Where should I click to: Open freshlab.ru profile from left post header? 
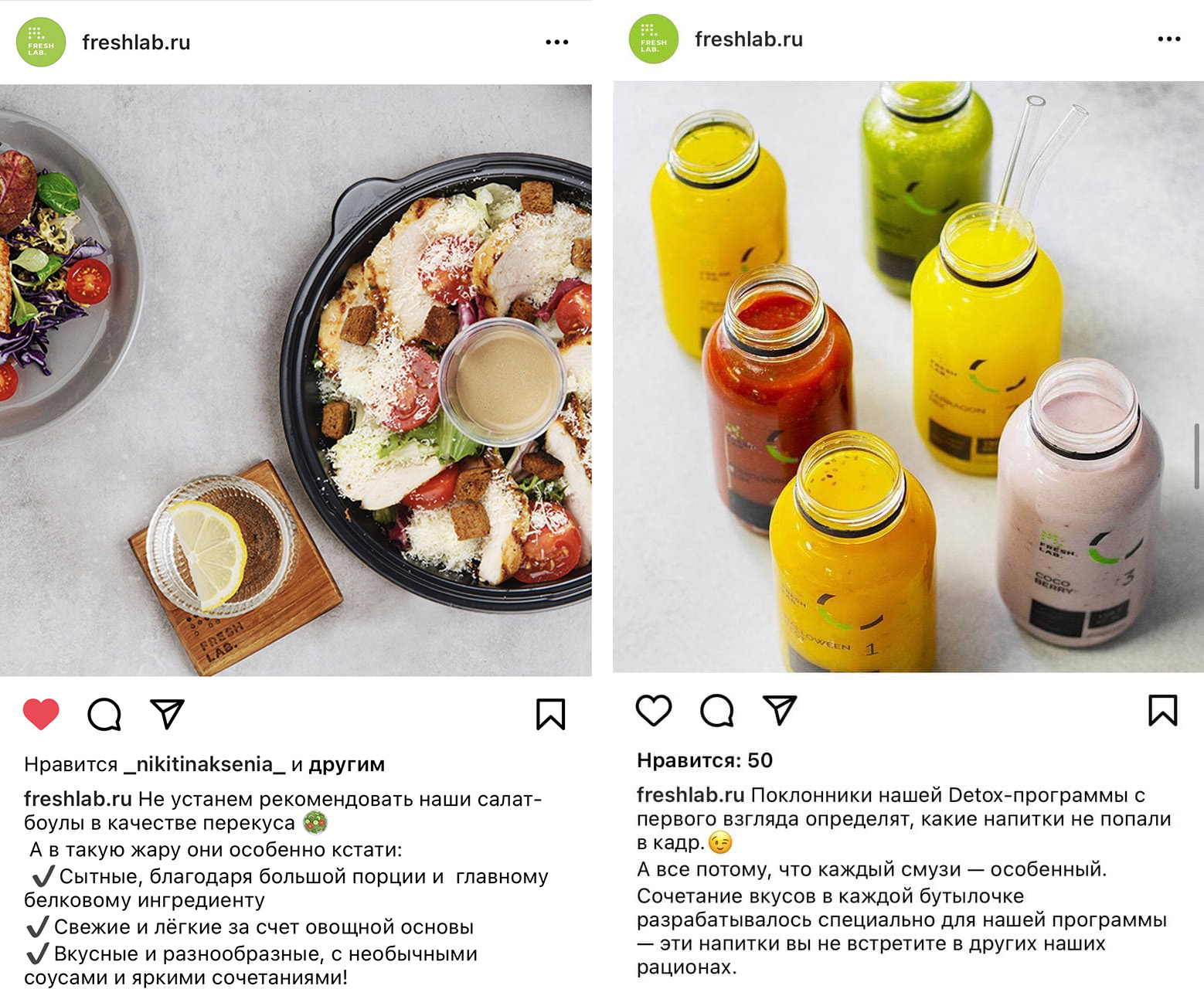[x=136, y=42]
